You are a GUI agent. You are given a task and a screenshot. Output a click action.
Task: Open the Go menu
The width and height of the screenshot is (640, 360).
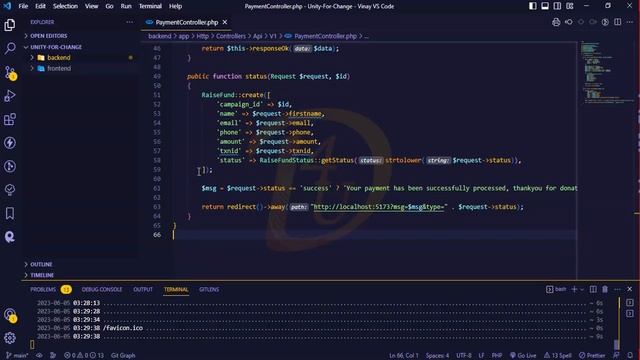pyautogui.click(x=109, y=6)
